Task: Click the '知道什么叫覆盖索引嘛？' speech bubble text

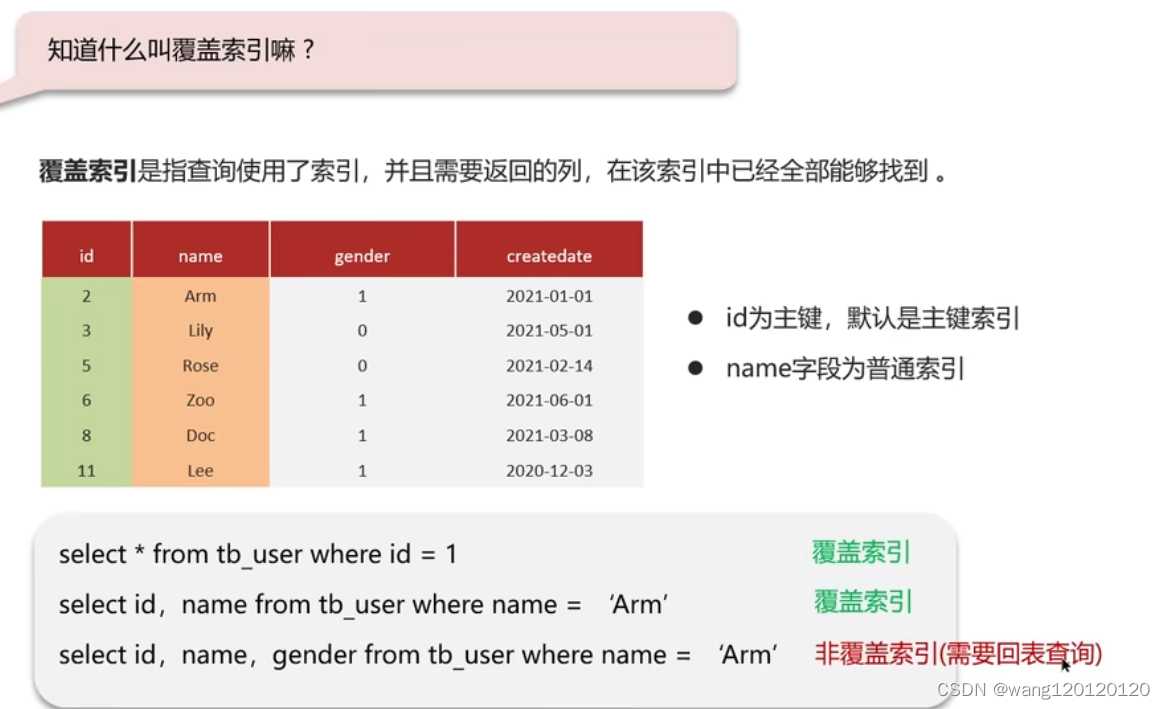Action: (x=182, y=51)
